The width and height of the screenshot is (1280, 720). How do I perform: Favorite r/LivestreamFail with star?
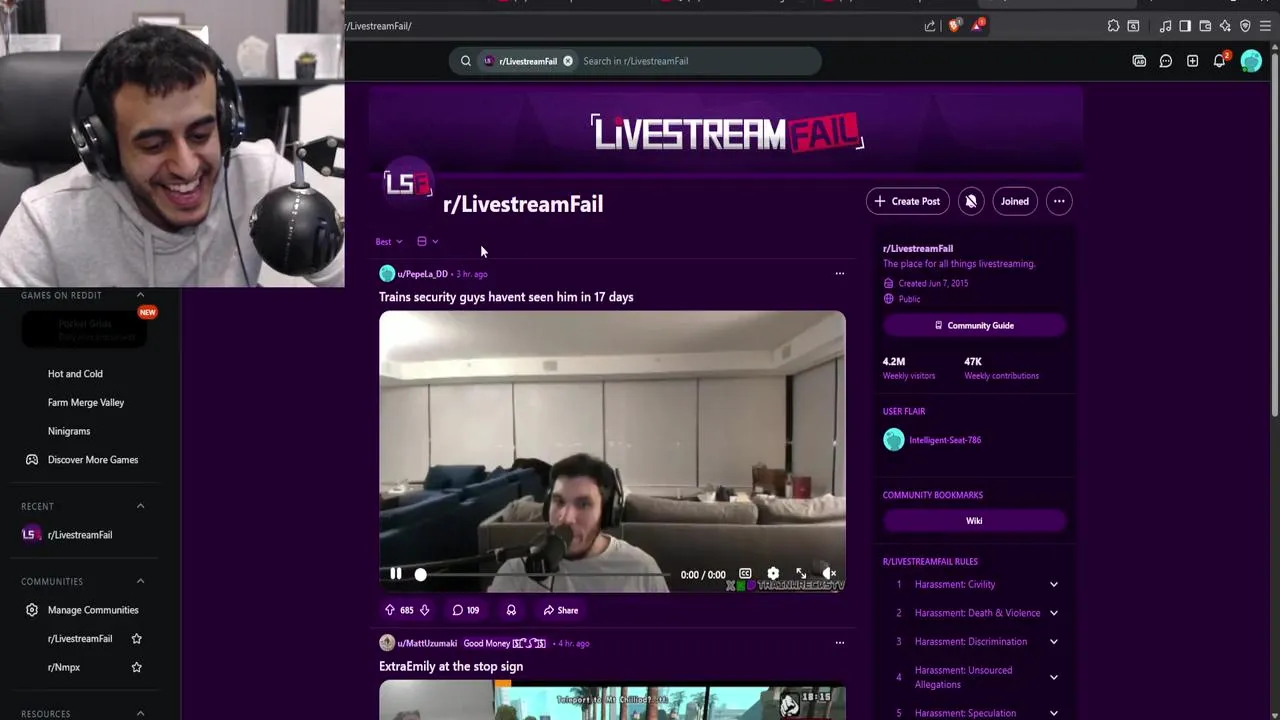(137, 639)
